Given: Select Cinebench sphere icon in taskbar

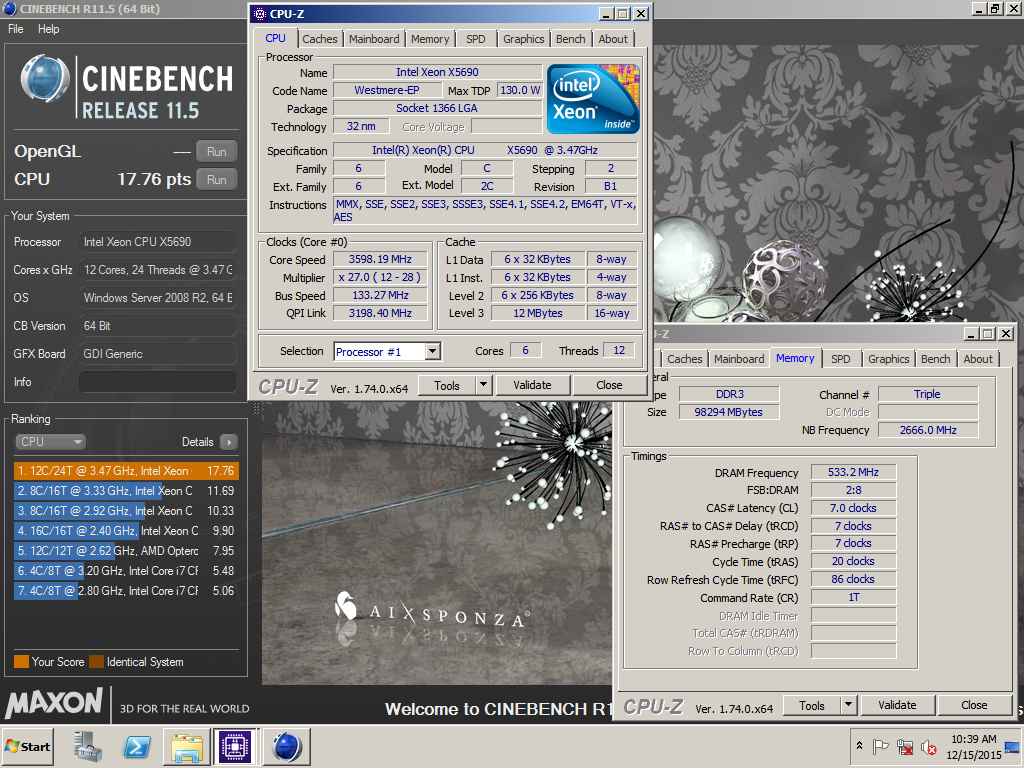Looking at the screenshot, I should (x=287, y=746).
